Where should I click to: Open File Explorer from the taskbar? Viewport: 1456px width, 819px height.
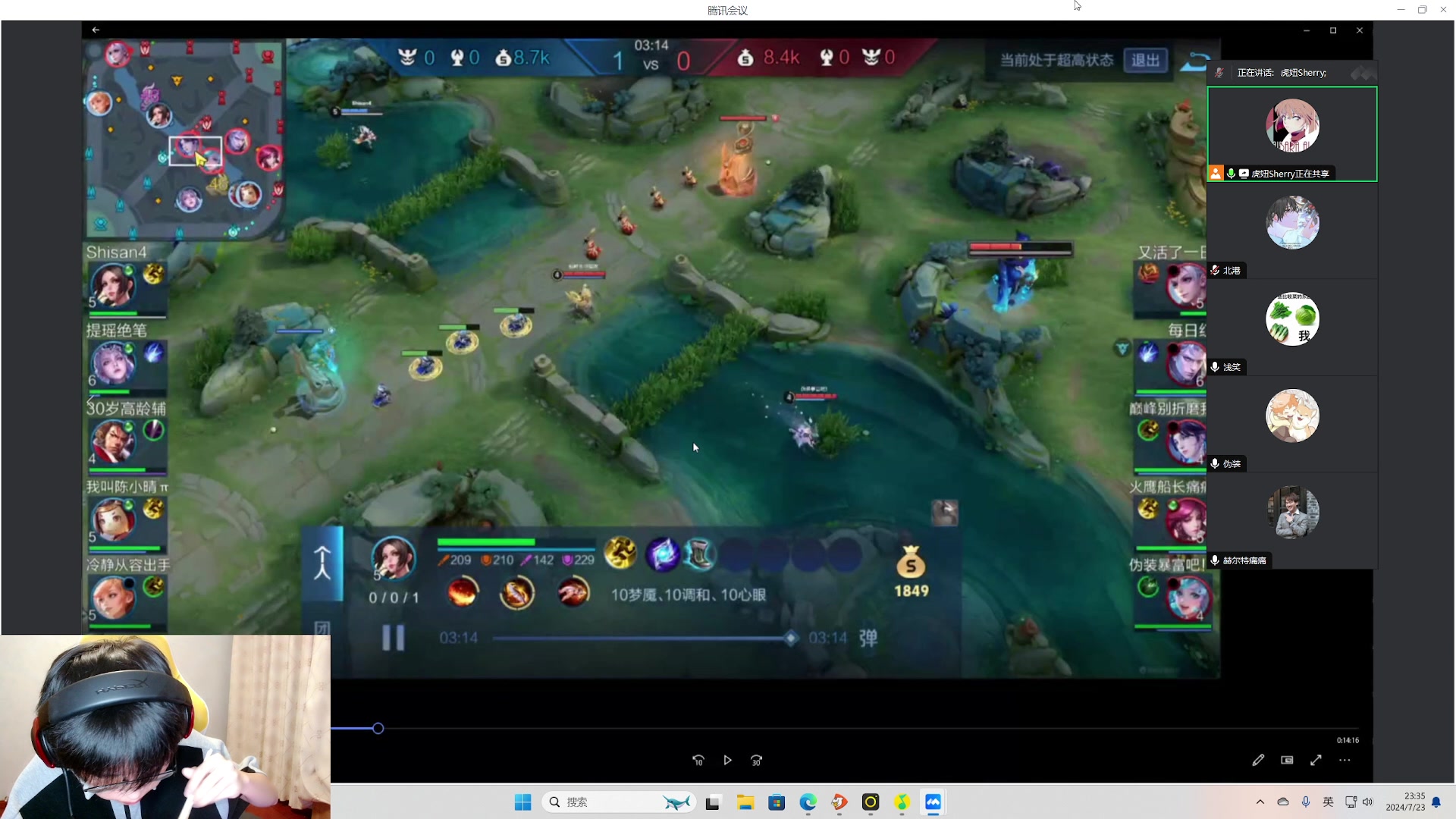coord(745,802)
